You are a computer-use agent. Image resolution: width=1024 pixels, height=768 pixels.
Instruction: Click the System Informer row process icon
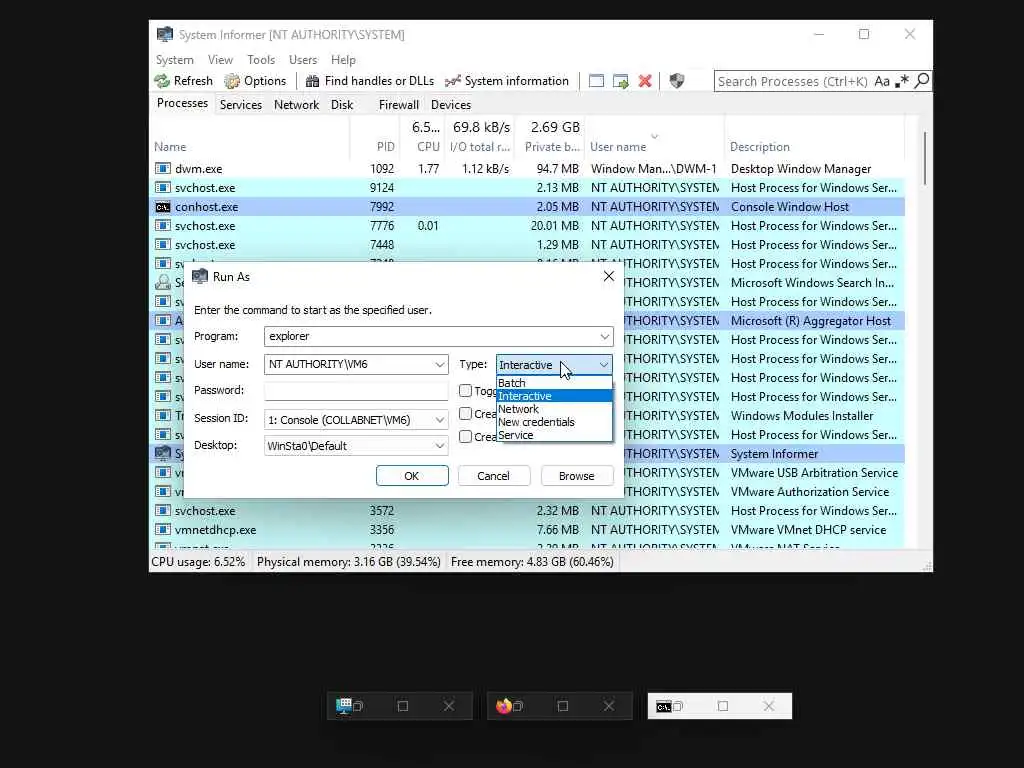pyautogui.click(x=163, y=453)
